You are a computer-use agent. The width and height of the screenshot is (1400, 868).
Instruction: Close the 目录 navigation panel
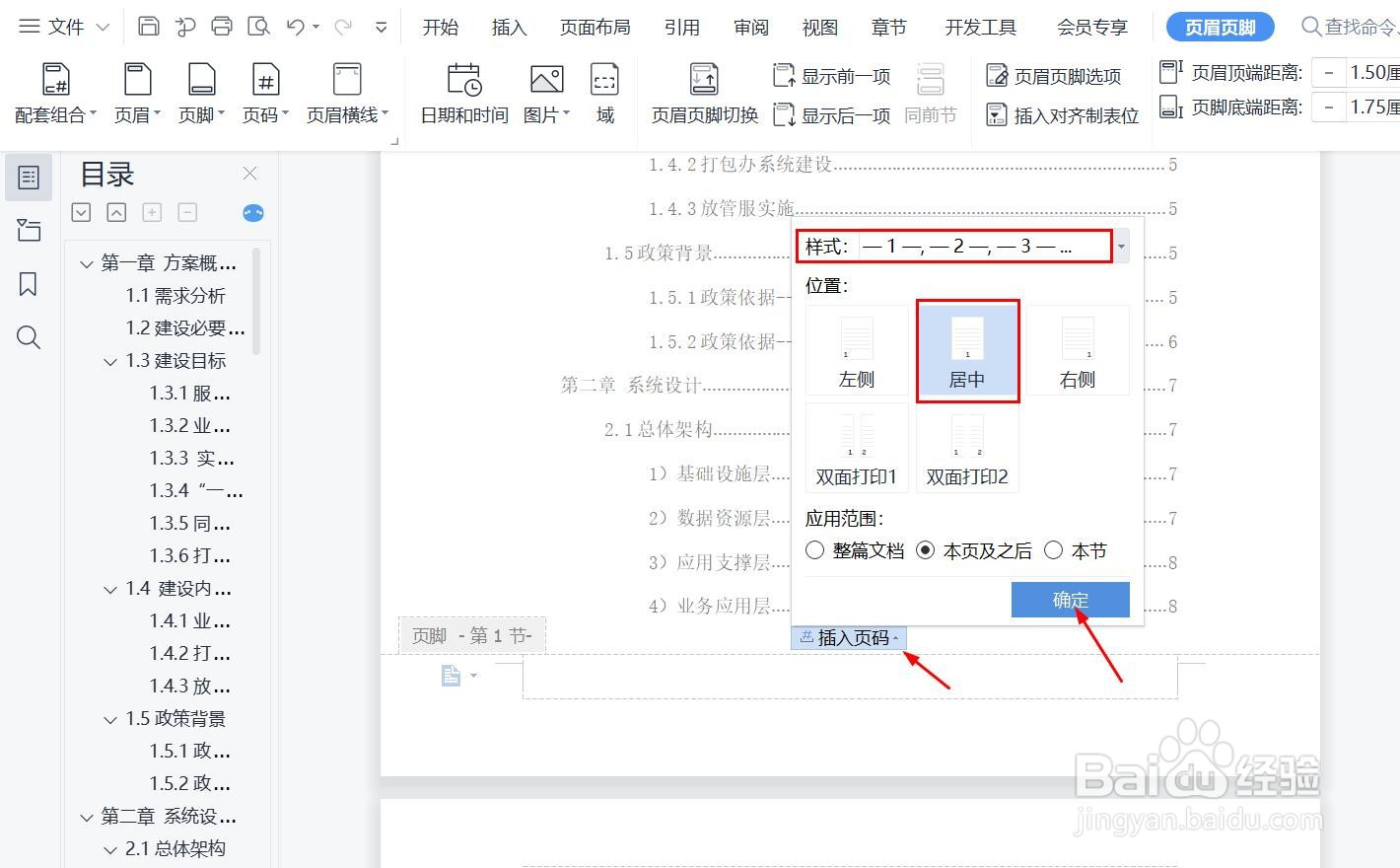click(x=249, y=173)
